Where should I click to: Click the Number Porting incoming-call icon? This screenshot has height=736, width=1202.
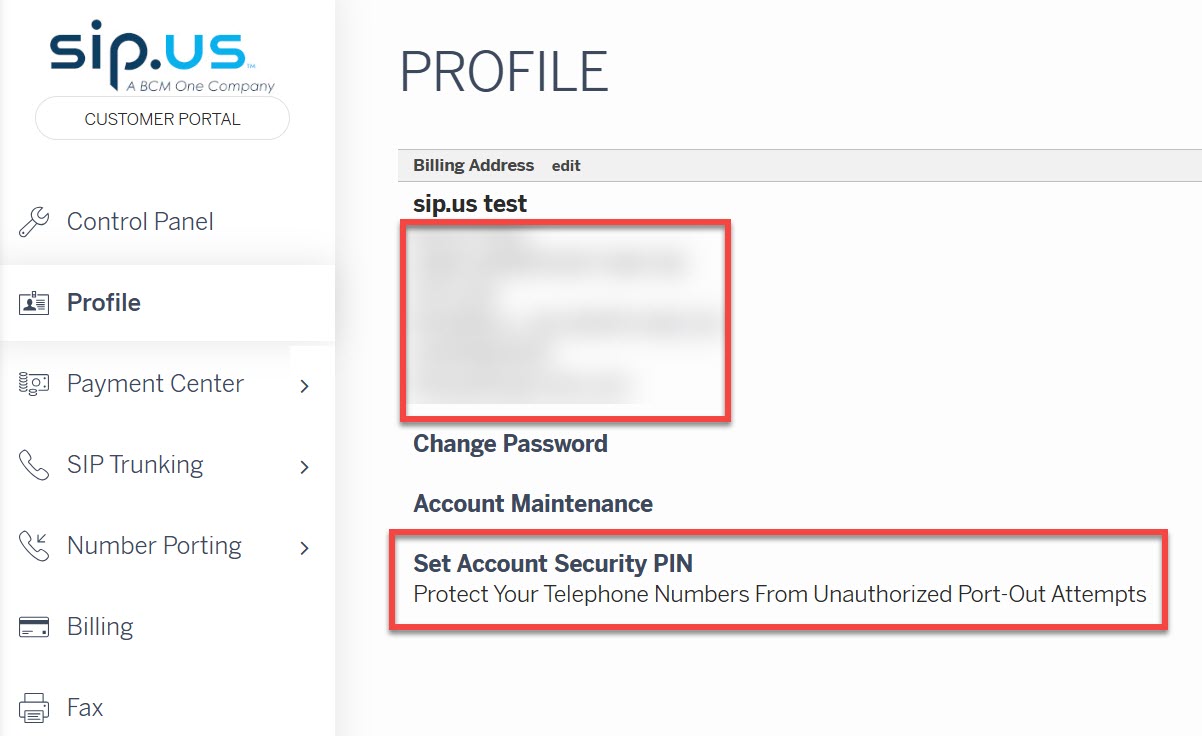click(34, 546)
